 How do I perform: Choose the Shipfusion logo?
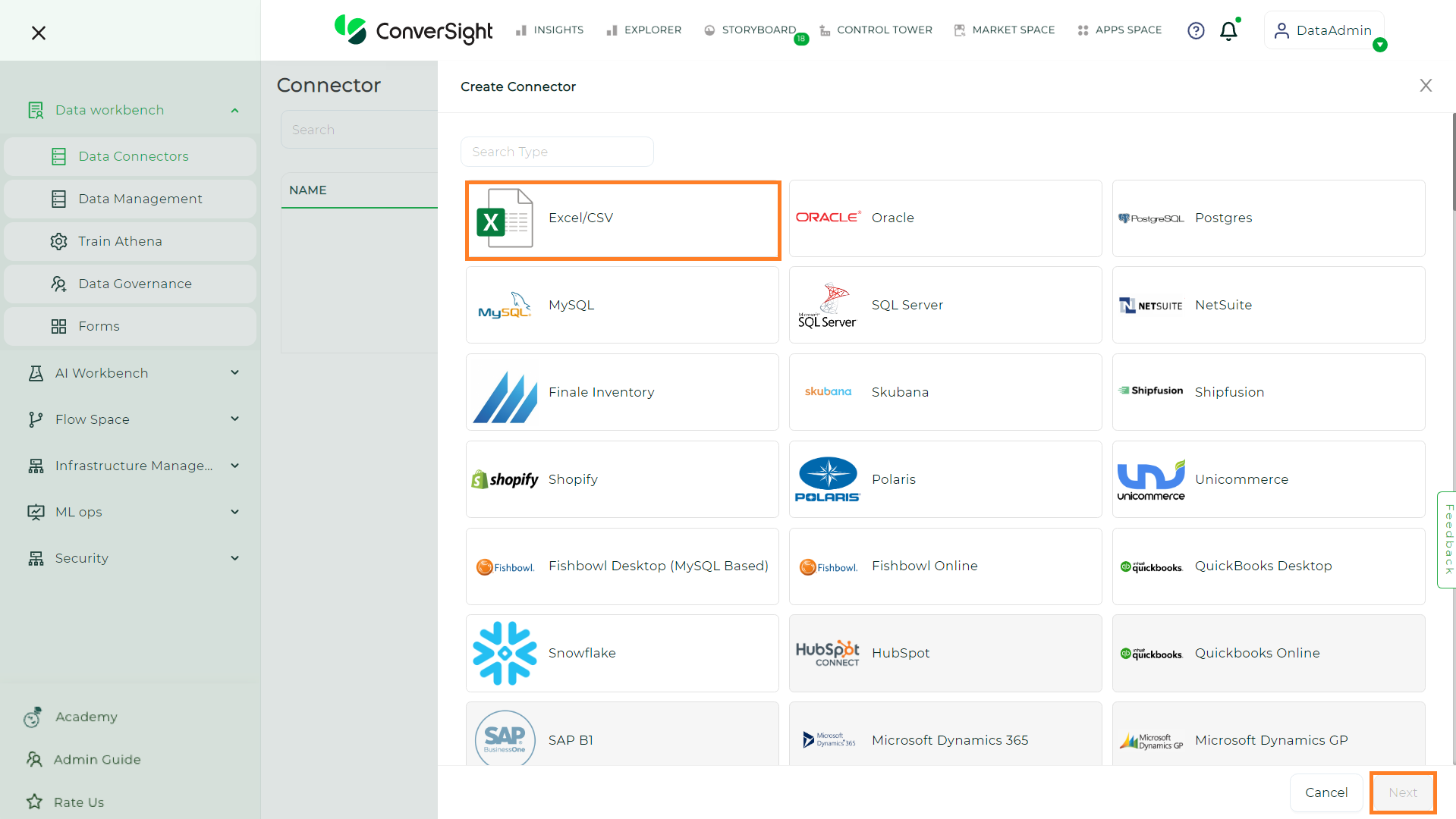(1151, 391)
